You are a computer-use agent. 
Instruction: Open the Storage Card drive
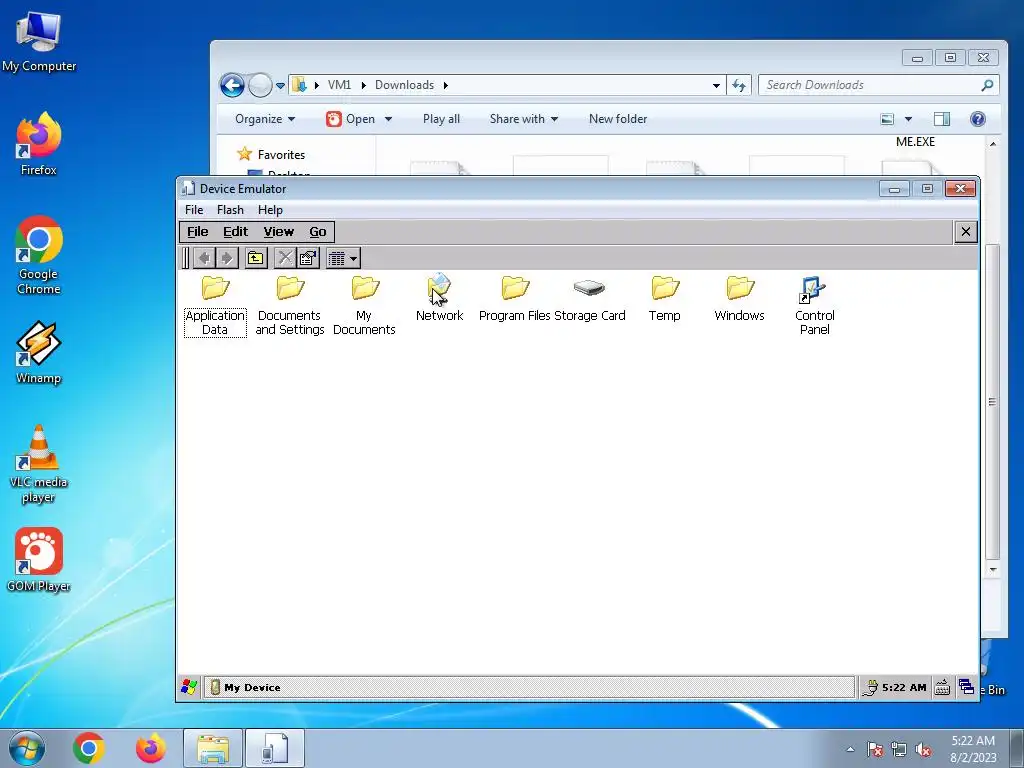pyautogui.click(x=590, y=298)
